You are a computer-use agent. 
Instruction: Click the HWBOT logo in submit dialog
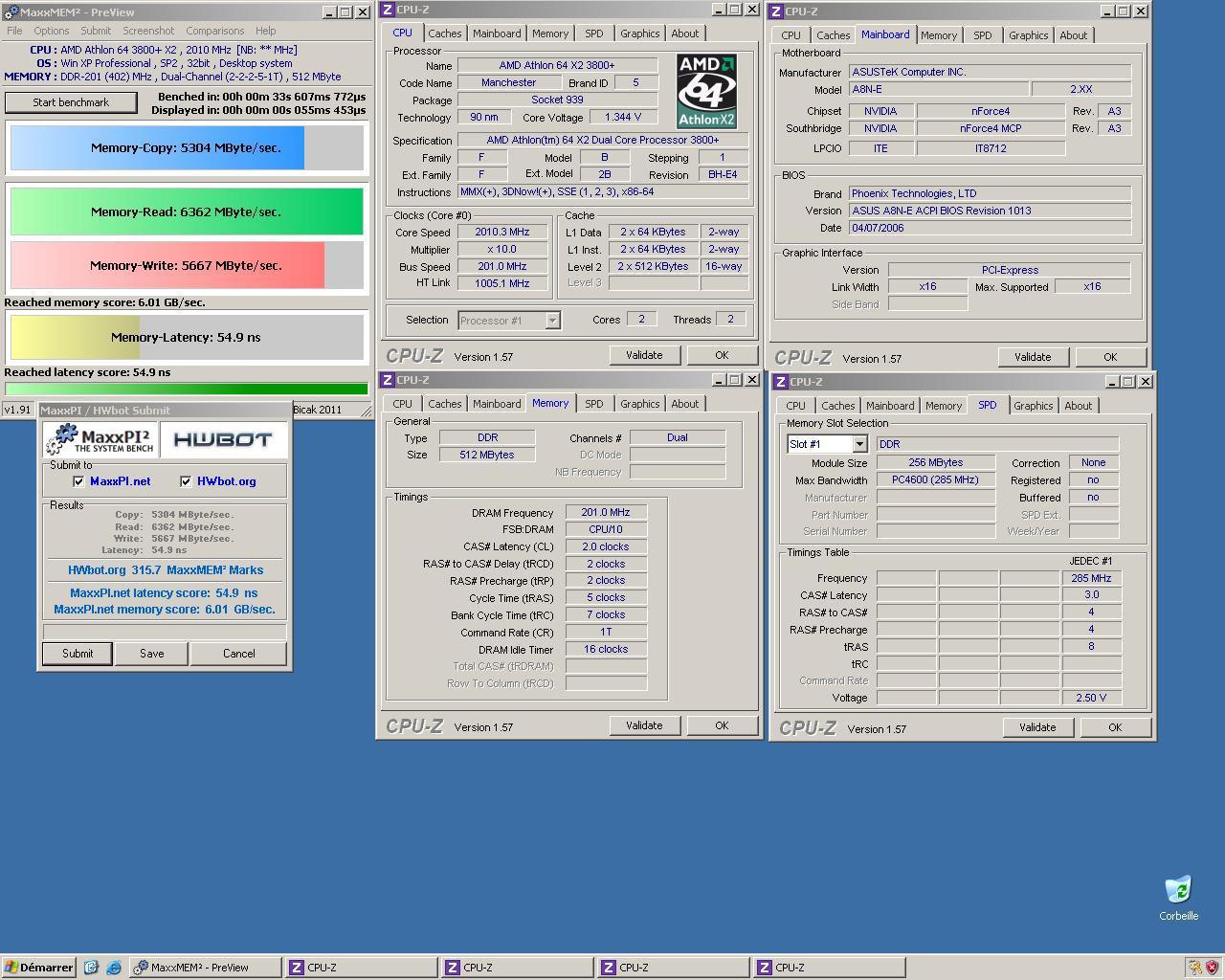click(223, 439)
